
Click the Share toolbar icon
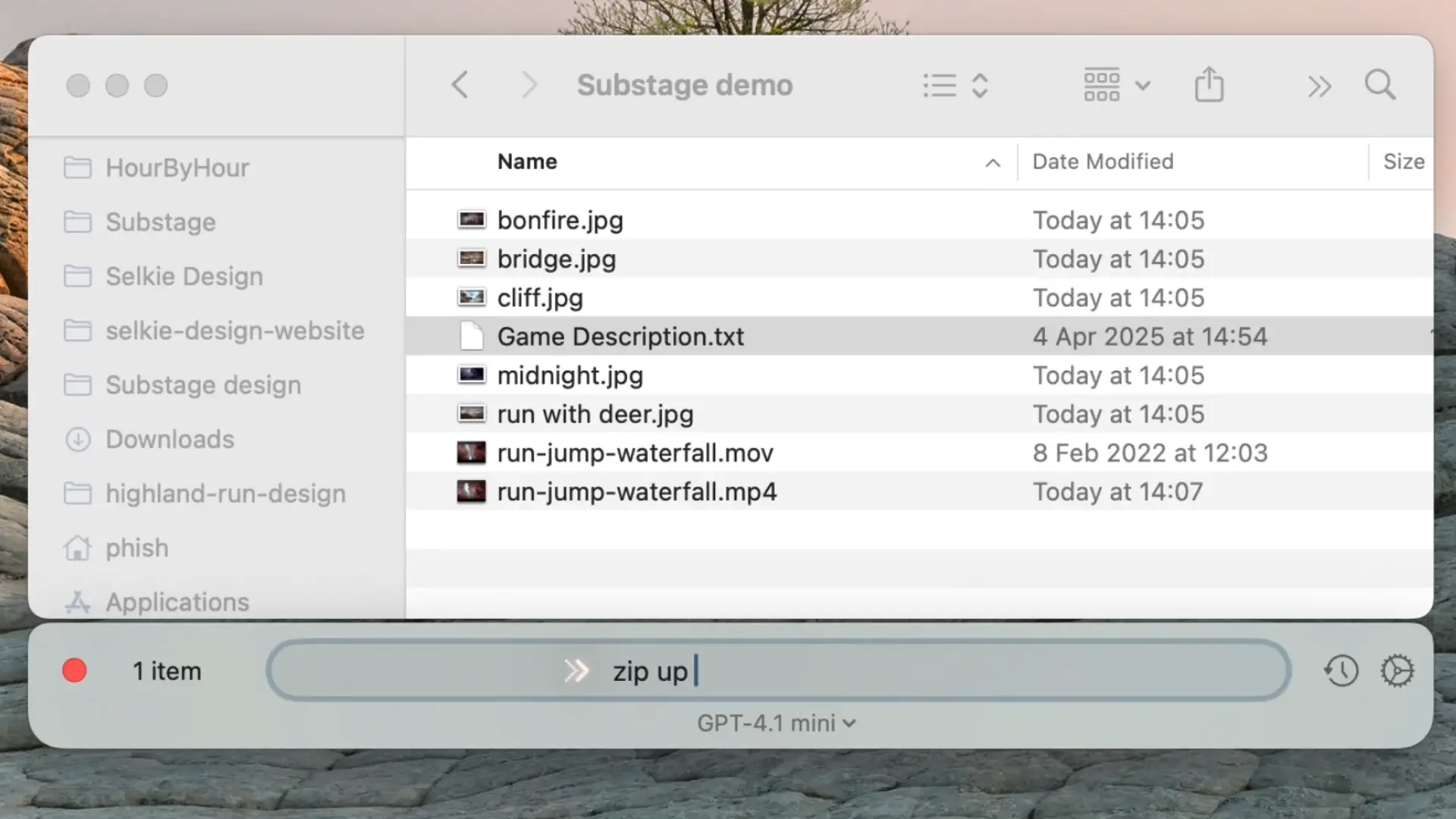pyautogui.click(x=1209, y=84)
